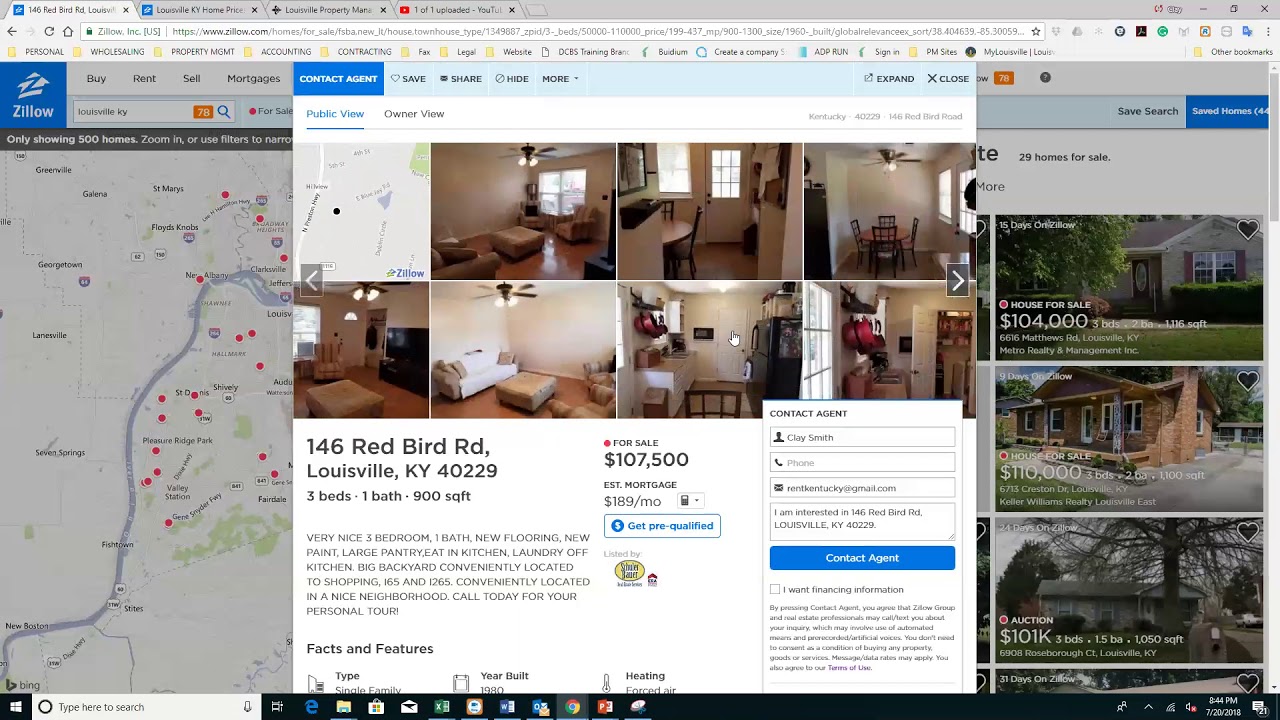Open the listing map thumbnail
This screenshot has height=720, width=1280.
tap(361, 211)
